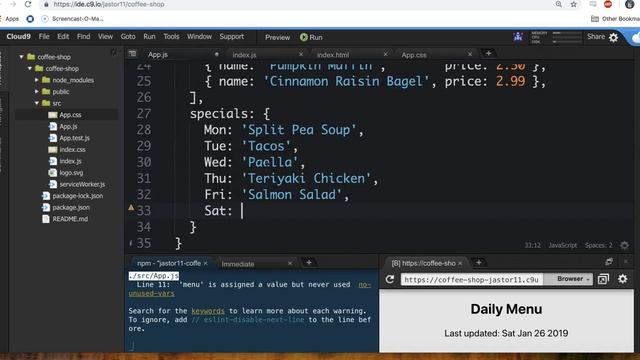The height and width of the screenshot is (360, 640).
Task: Collapse the root coffee-shop folder
Action: coord(21,57)
